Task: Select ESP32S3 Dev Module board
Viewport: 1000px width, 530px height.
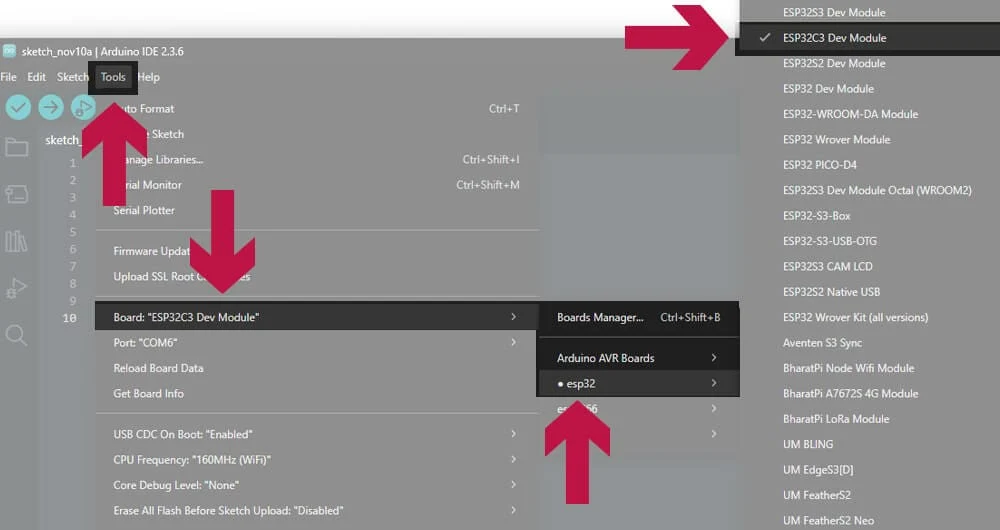Action: click(867, 12)
